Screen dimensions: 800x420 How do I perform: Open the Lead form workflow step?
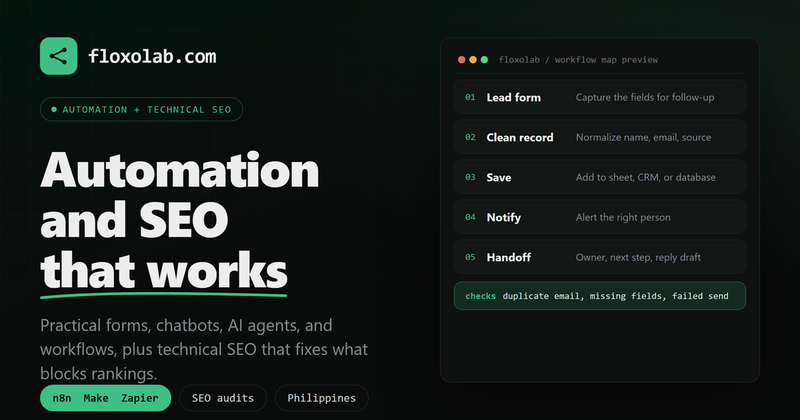599,97
